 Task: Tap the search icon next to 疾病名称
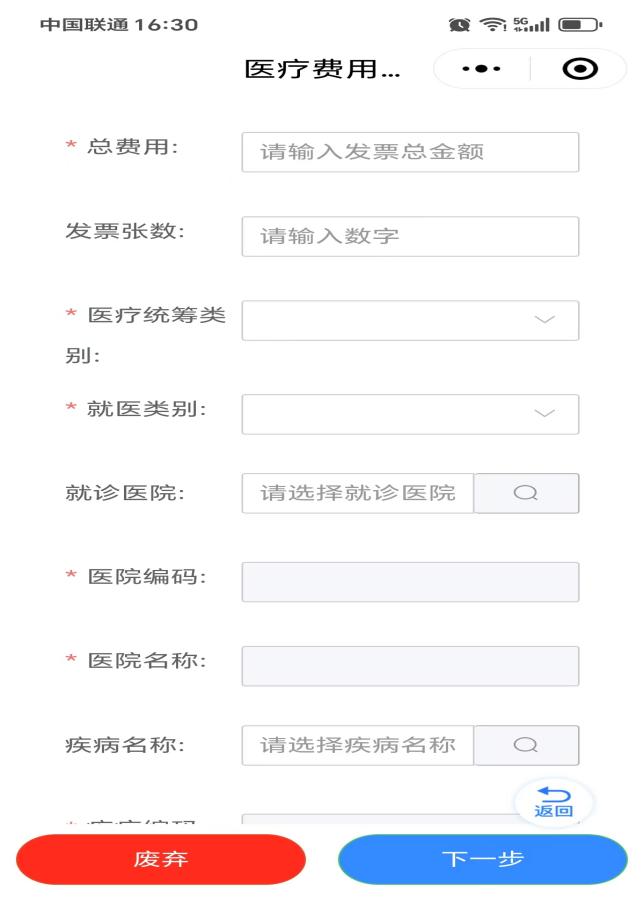[526, 745]
